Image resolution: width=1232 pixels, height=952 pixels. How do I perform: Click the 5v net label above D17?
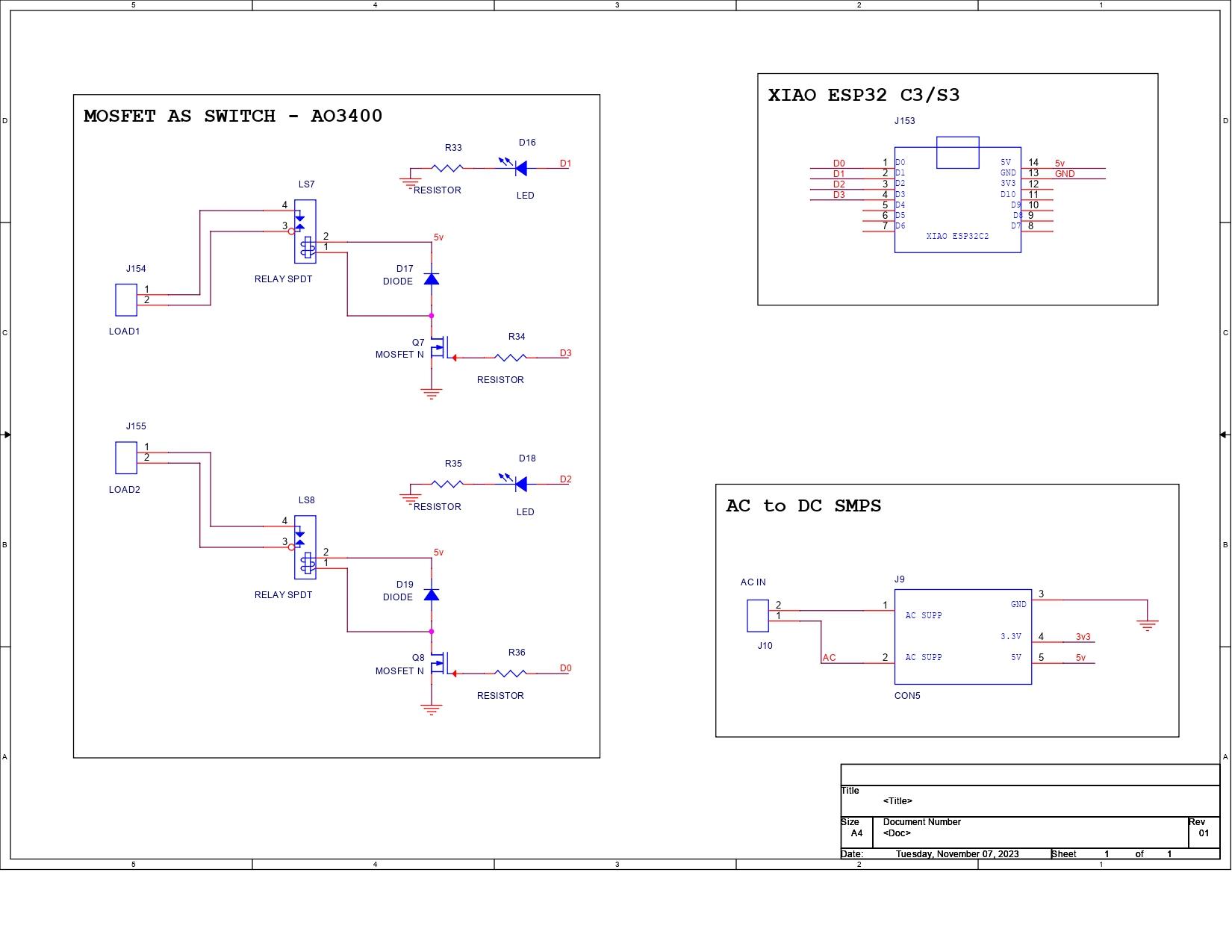point(438,237)
